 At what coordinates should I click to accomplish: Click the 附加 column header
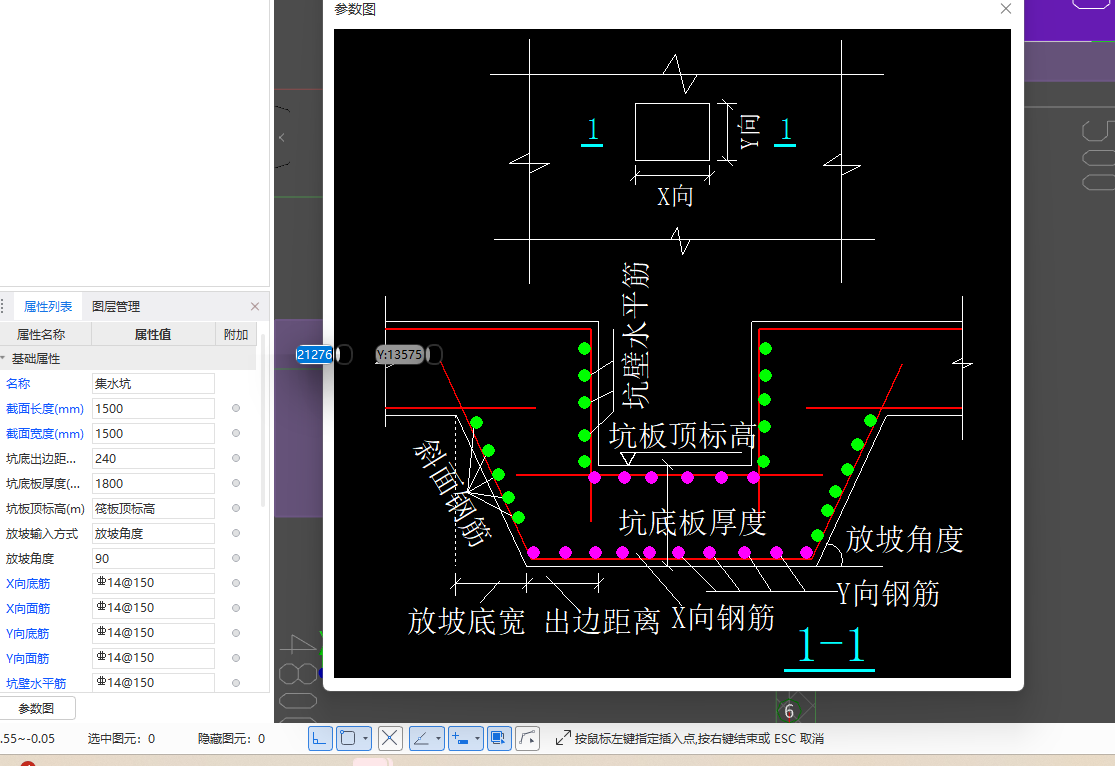coord(236,334)
